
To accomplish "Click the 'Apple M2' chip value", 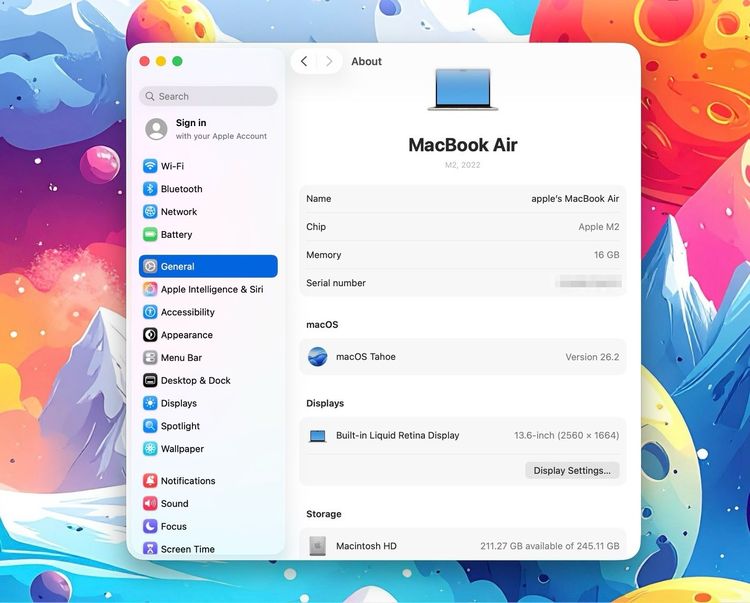I will point(598,227).
